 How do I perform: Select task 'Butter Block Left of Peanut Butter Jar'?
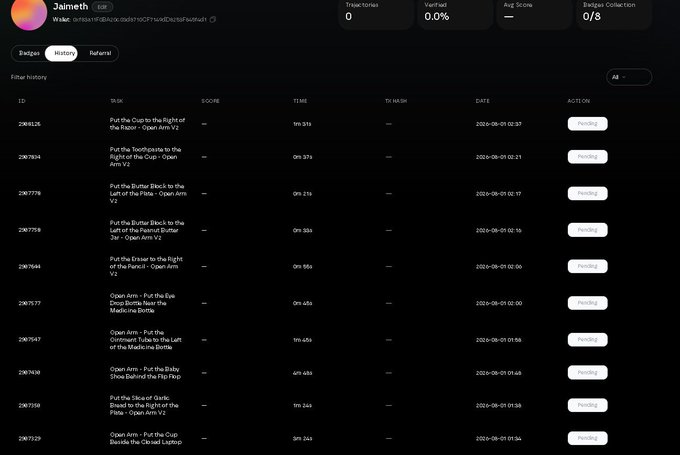[147, 230]
